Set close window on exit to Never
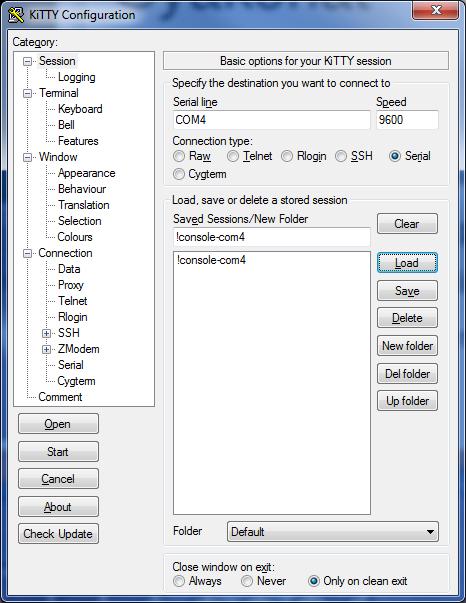The image size is (466, 603). tap(246, 581)
